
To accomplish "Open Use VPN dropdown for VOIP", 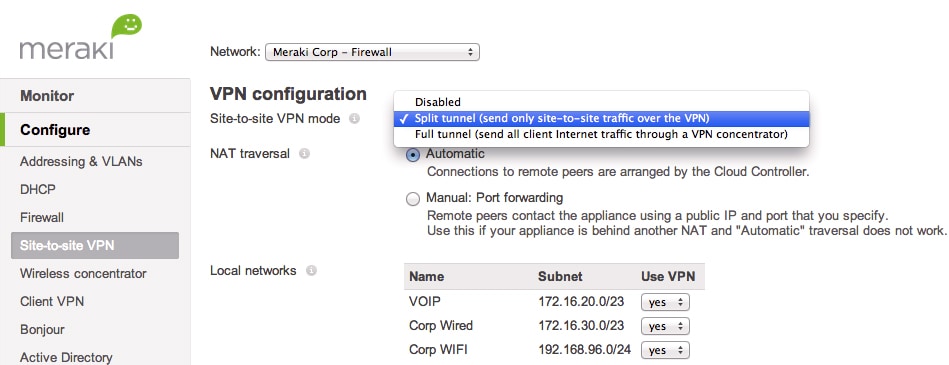I will click(665, 302).
